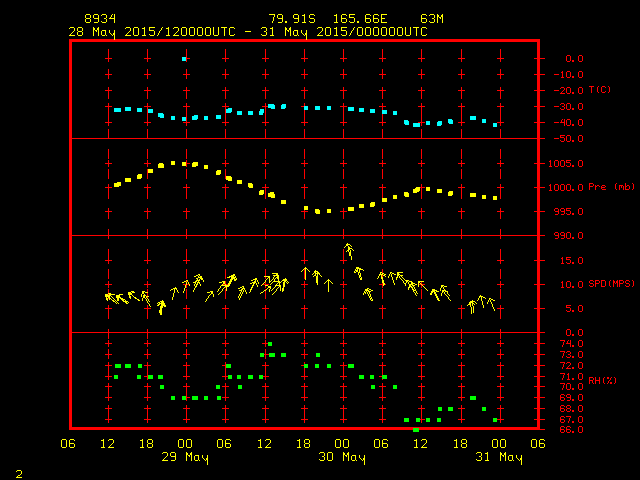Click the 66.0 humidity axis value

click(571, 430)
